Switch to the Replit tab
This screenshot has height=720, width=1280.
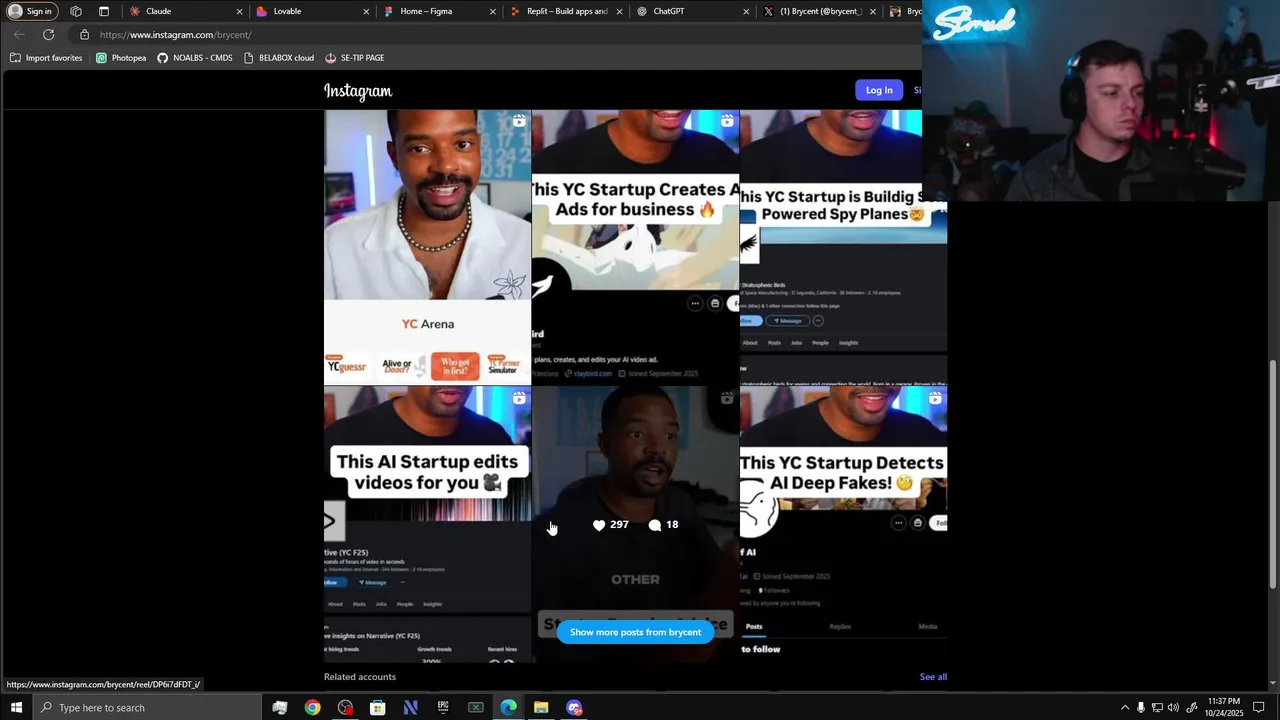[566, 11]
